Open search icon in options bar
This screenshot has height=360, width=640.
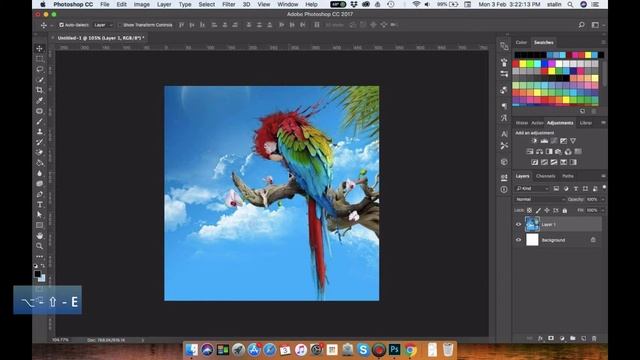[x=582, y=25]
